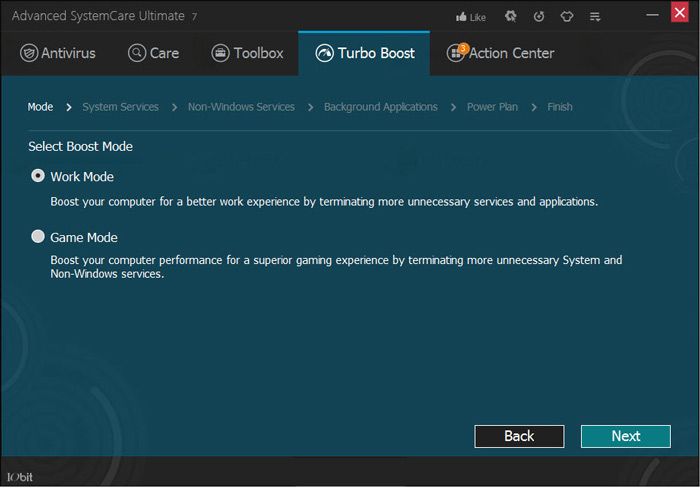700x487 pixels.
Task: Go to Finish step
Action: click(560, 107)
